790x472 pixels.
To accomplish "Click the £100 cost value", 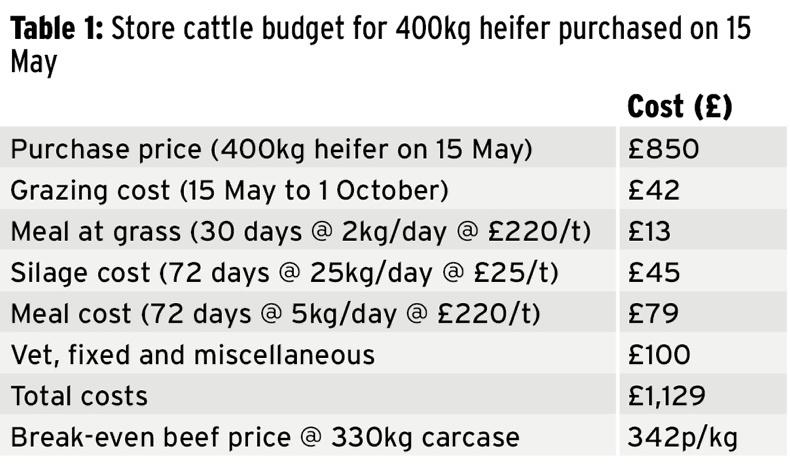I will 662,354.
